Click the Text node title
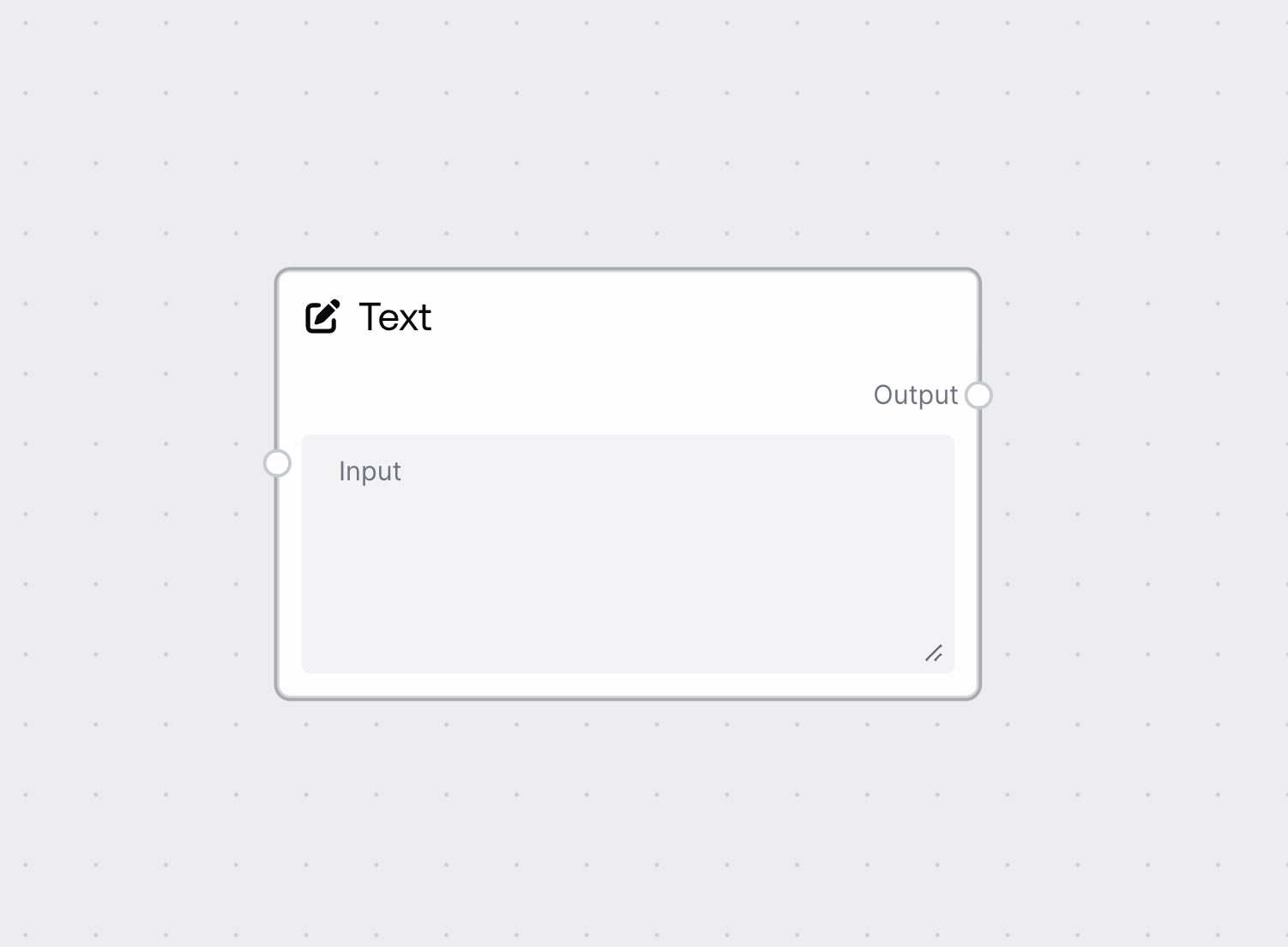 [x=395, y=317]
